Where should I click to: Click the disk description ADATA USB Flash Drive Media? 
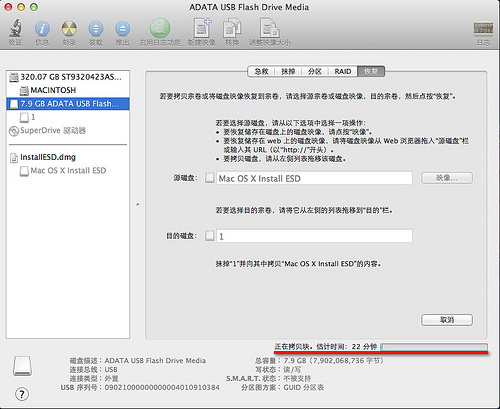pos(155,361)
